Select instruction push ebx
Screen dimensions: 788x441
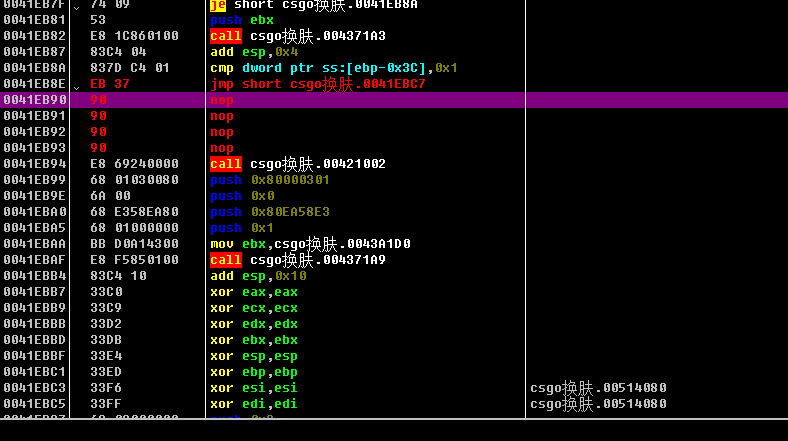coord(242,20)
